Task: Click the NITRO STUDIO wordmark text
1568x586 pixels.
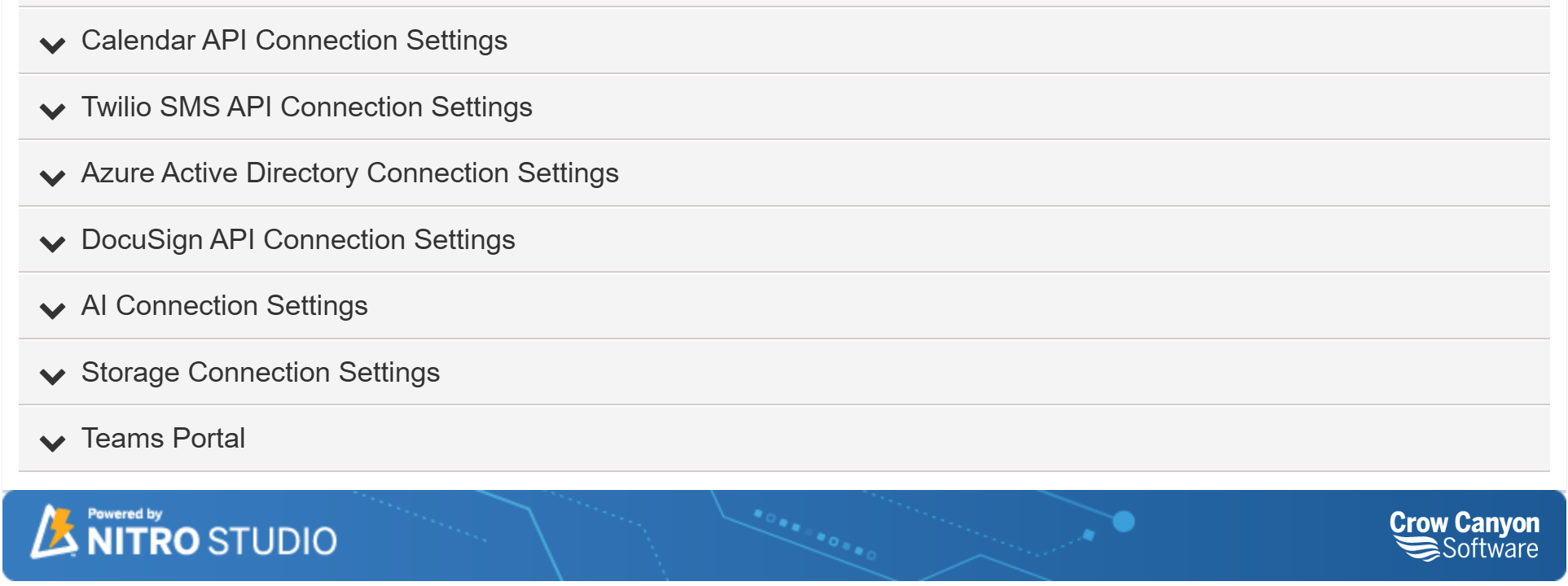Action: [x=212, y=542]
